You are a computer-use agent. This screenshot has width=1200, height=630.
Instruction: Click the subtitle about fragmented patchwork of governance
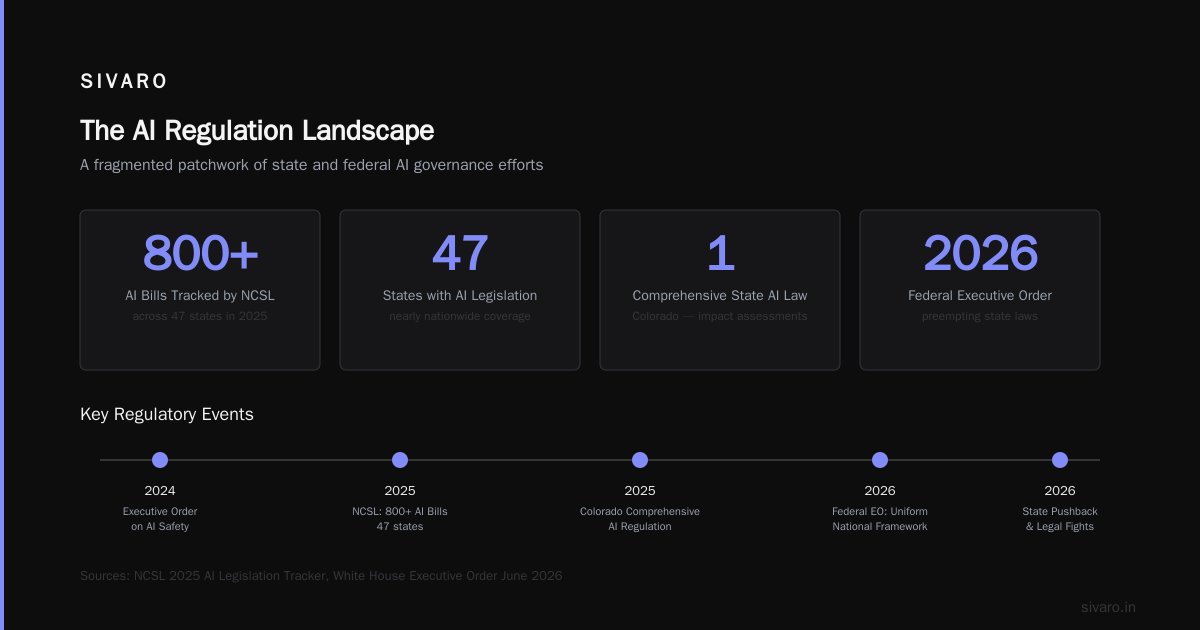[312, 165]
